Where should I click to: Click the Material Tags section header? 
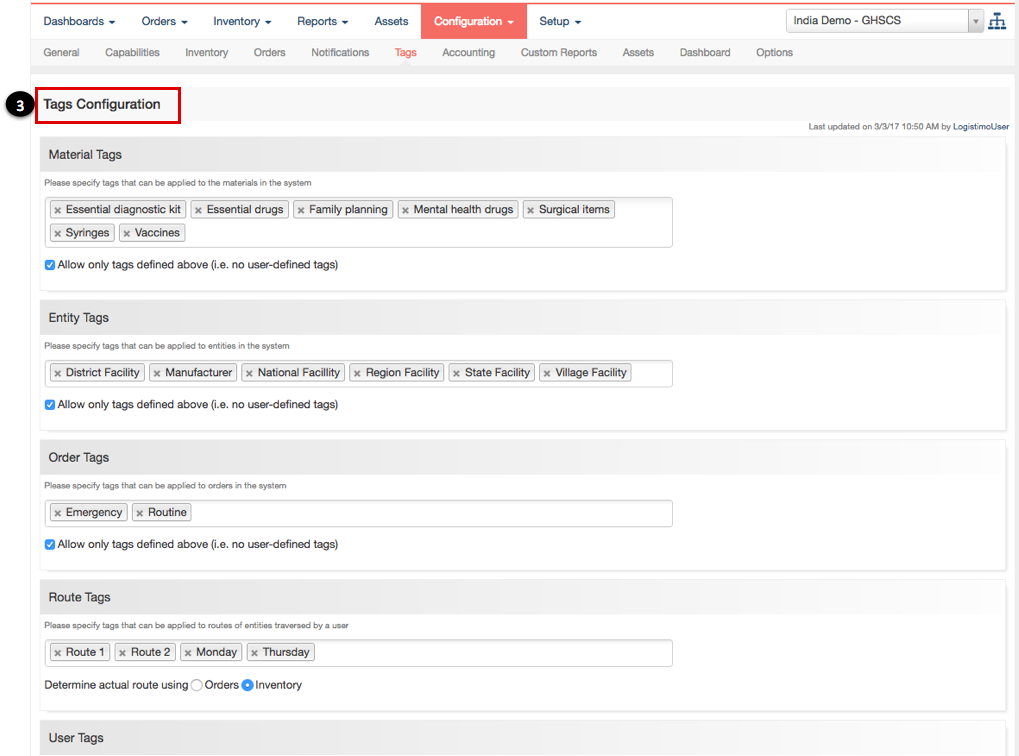tap(523, 155)
